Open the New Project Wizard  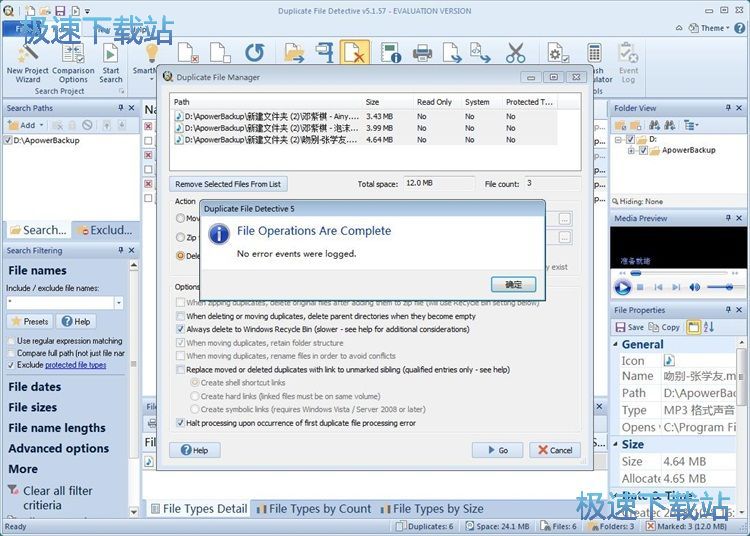27,64
